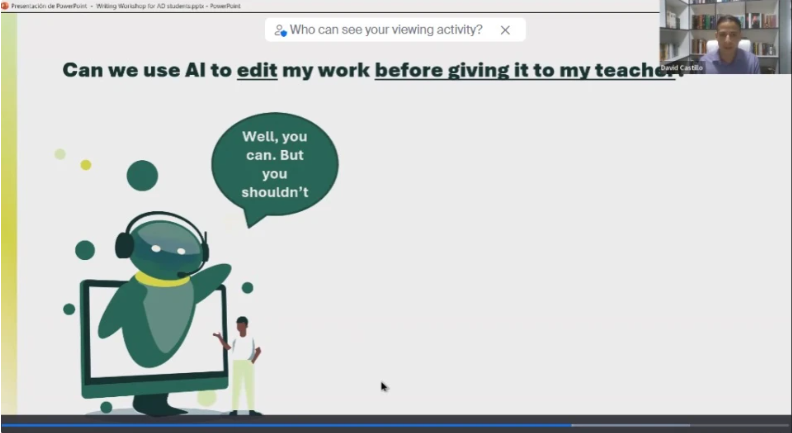Screen dimensions: 792x433
Task: Dismiss the viewing activity banner with the X
Action: click(x=505, y=30)
